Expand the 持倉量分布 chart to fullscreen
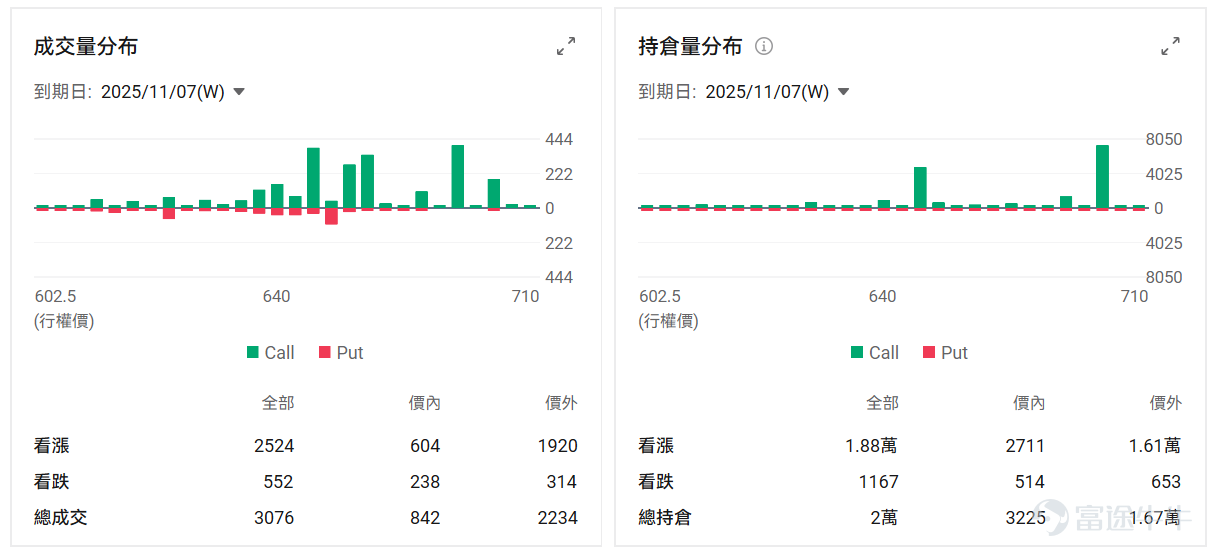1212x554 pixels. click(x=1170, y=46)
